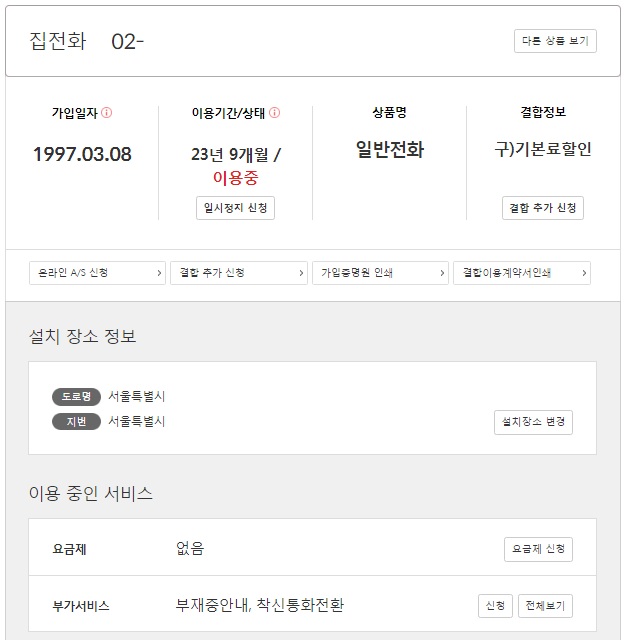
Task: Click the 도로명 address badge
Action: tap(77, 396)
